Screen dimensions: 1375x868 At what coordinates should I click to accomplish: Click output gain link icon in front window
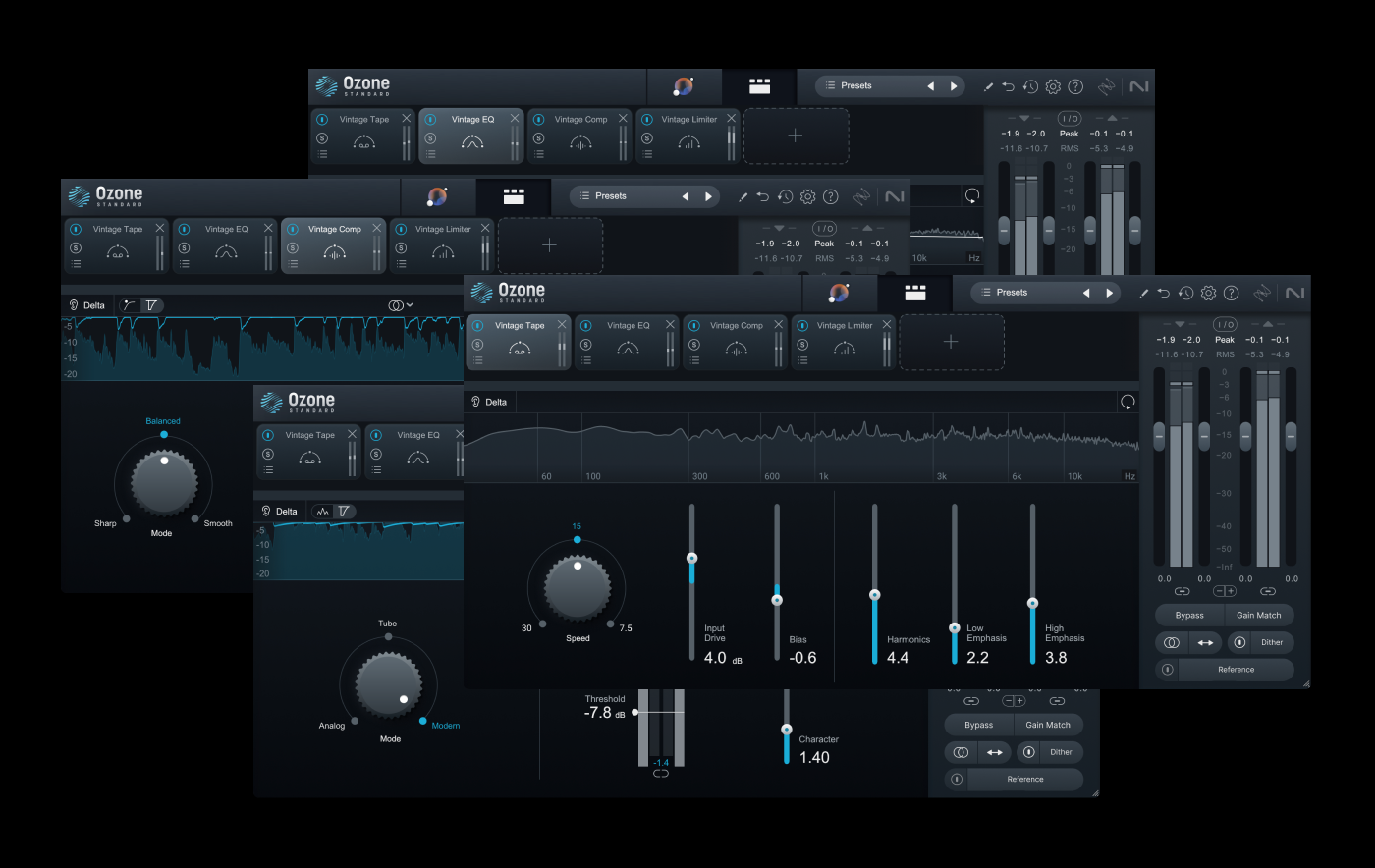pyautogui.click(x=1268, y=591)
